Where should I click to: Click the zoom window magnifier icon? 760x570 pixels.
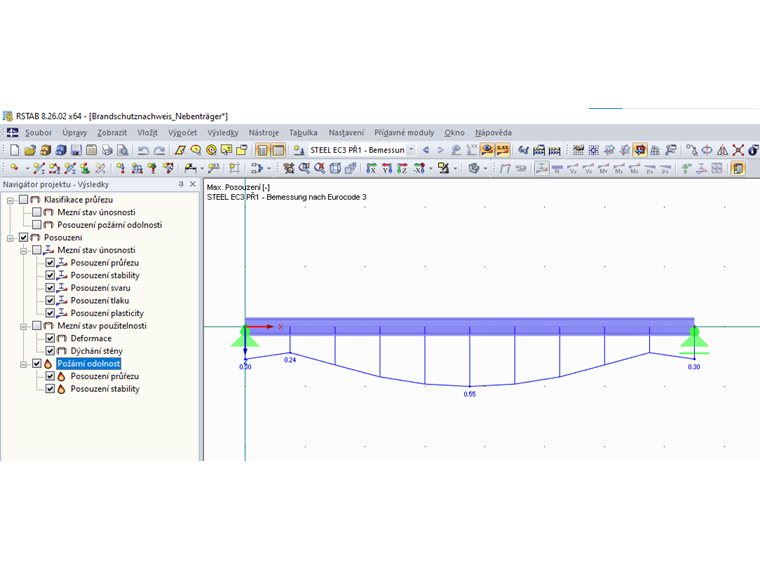(x=304, y=168)
